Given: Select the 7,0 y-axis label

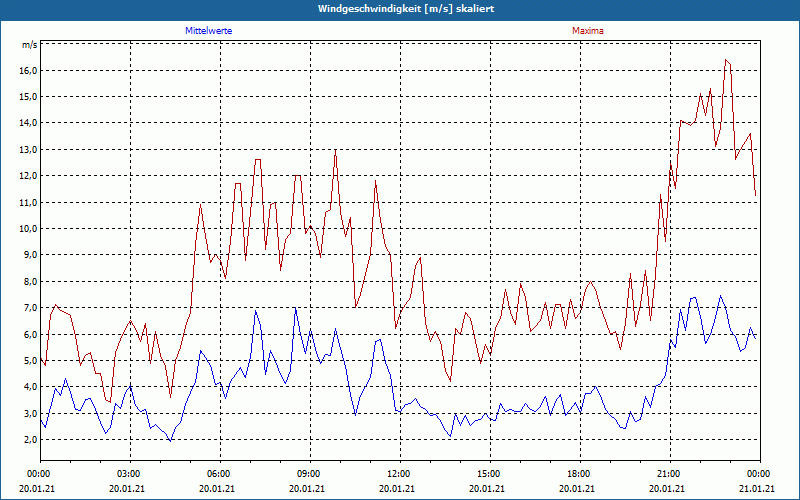Looking at the screenshot, I should (x=31, y=308).
